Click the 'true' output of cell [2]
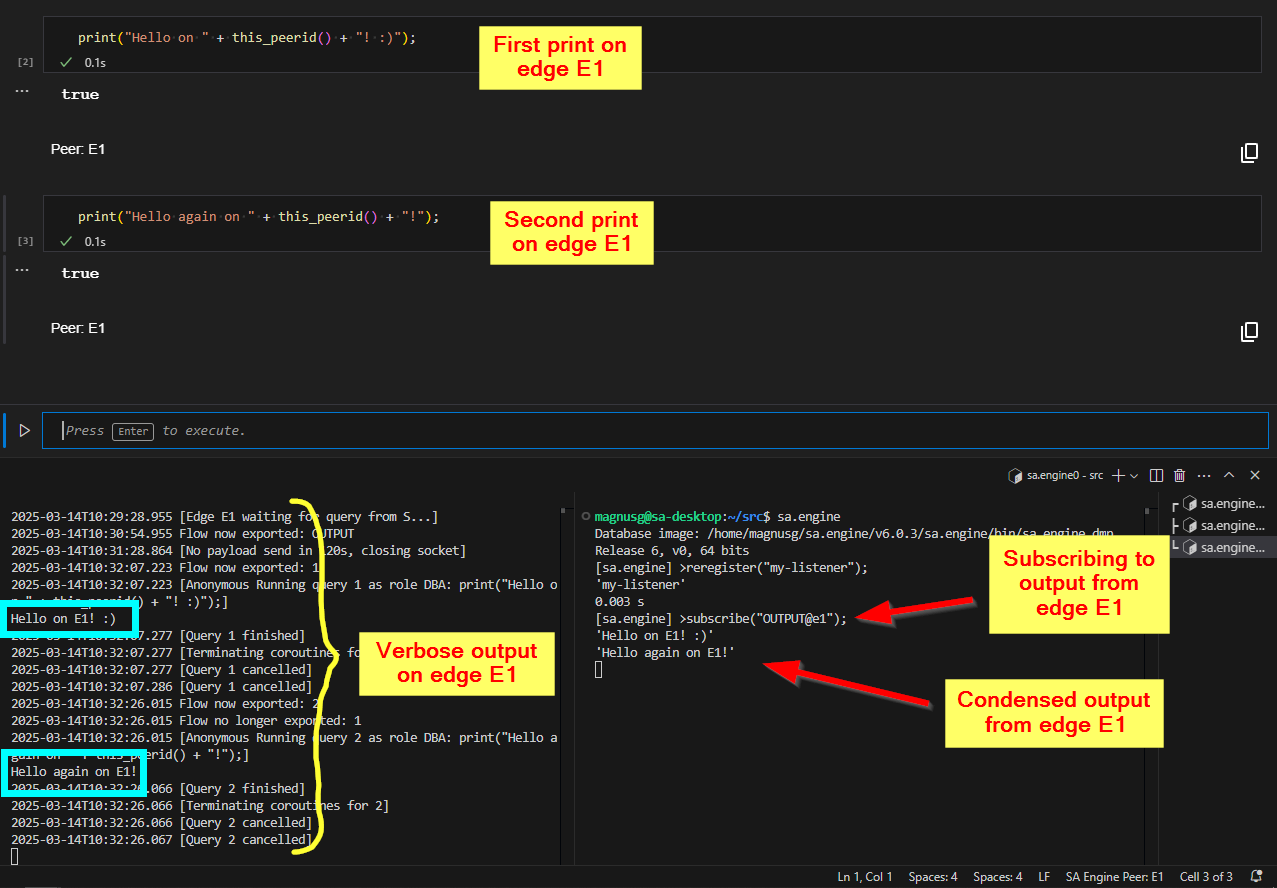 (80, 94)
